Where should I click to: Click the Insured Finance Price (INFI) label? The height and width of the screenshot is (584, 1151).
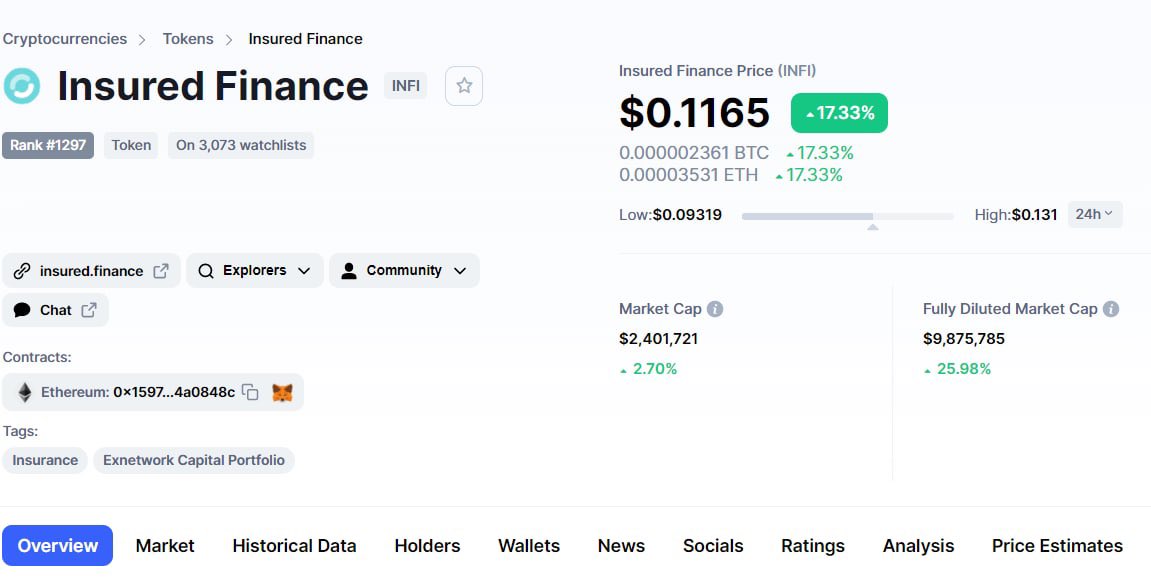tap(717, 71)
